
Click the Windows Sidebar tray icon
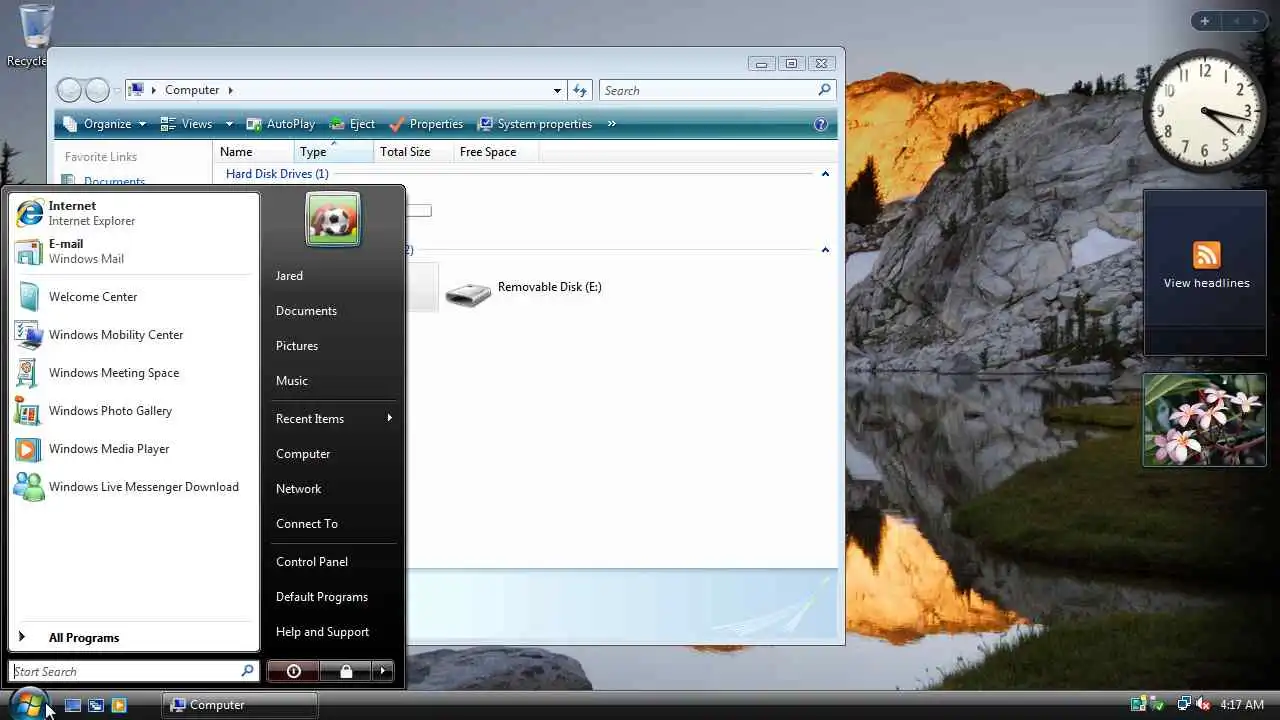1138,705
